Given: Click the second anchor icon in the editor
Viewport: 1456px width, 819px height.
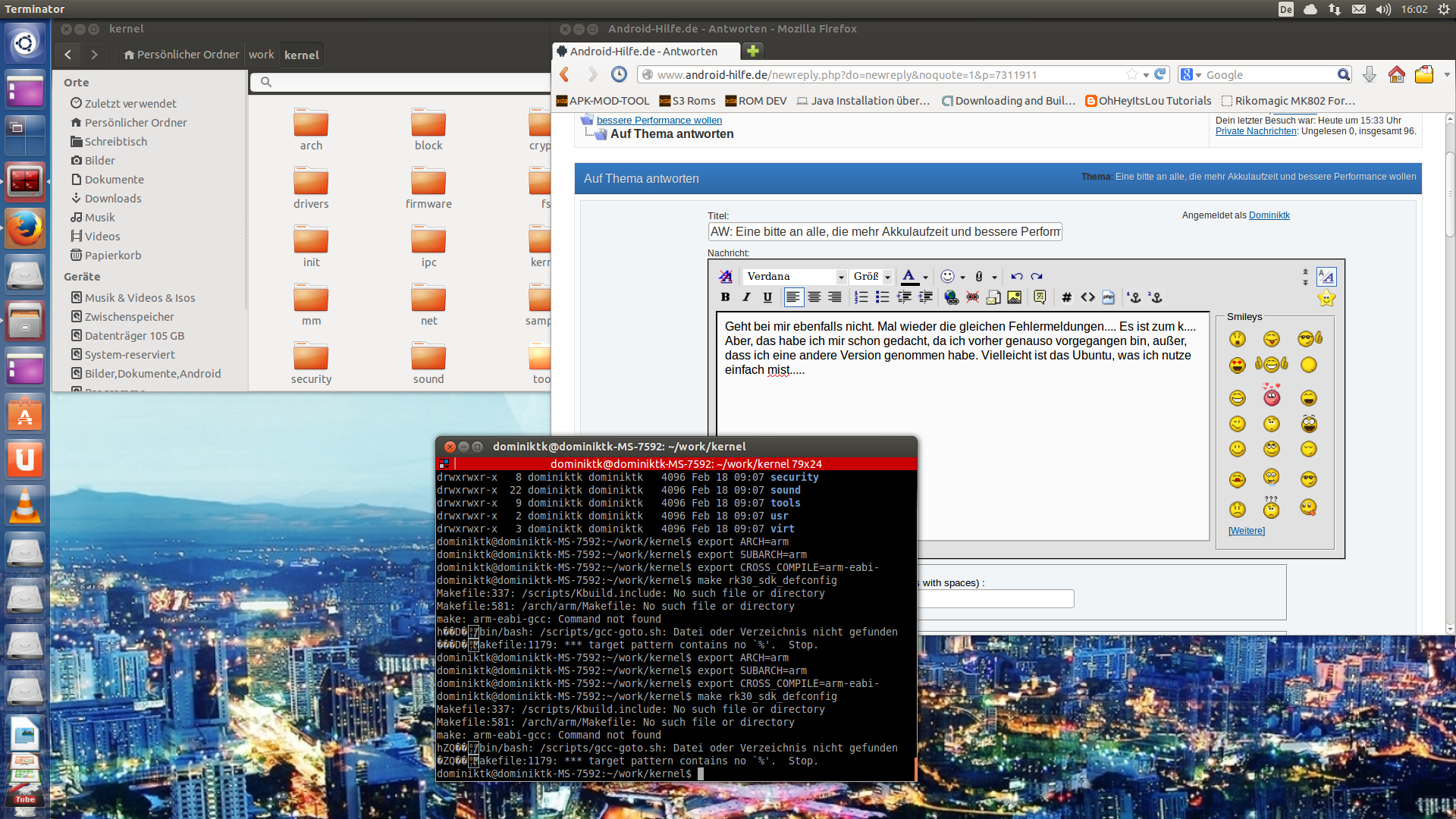Looking at the screenshot, I should pos(1156,297).
